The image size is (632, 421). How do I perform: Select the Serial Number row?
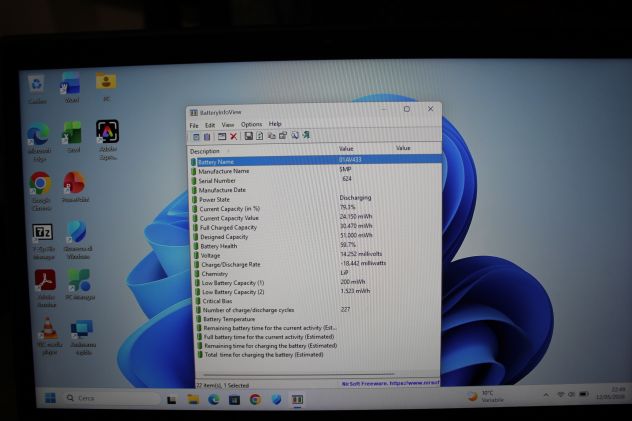coord(316,180)
